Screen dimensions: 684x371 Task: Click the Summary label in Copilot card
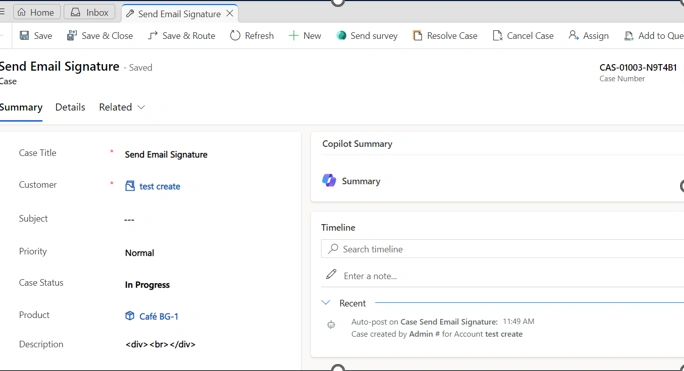click(361, 181)
